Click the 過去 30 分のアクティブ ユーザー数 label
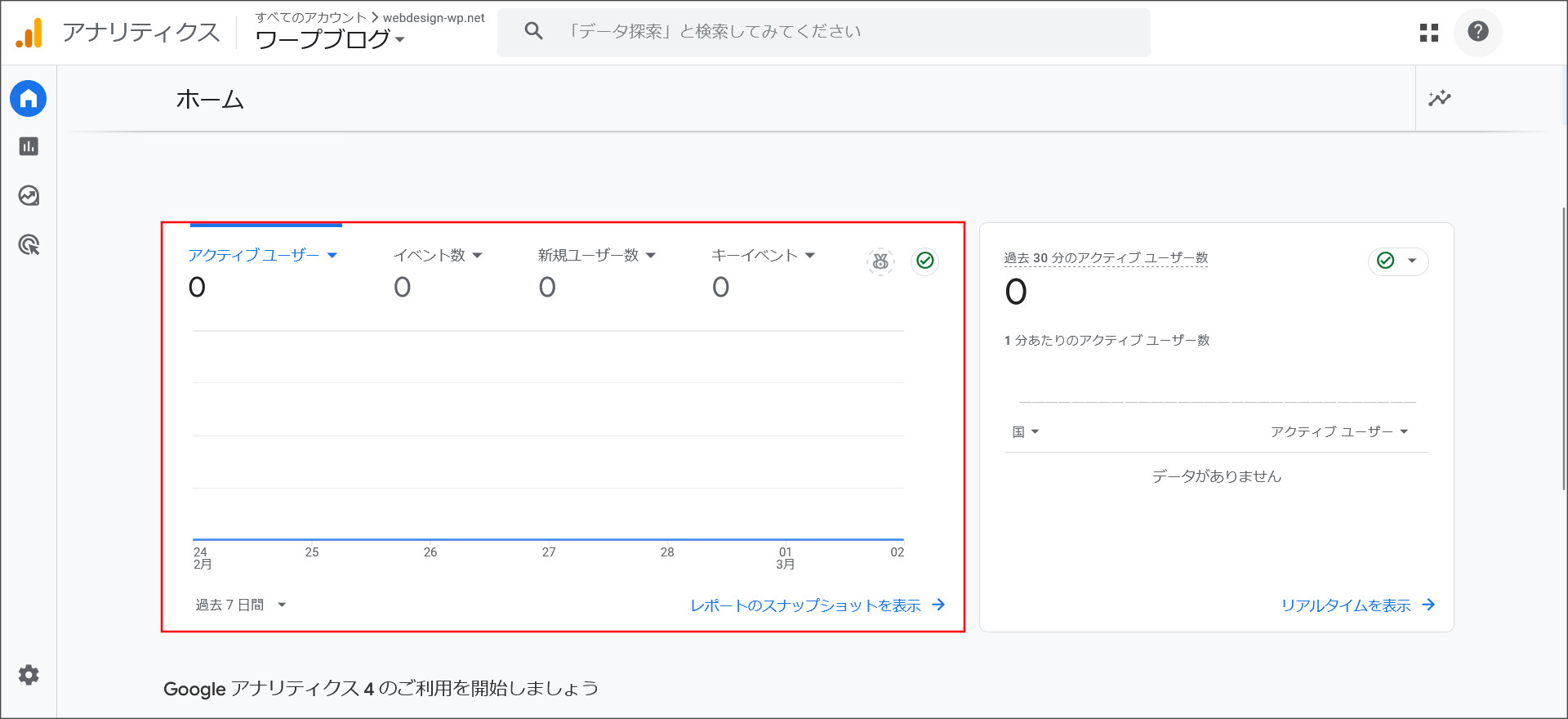The image size is (1568, 719). coord(1106,257)
